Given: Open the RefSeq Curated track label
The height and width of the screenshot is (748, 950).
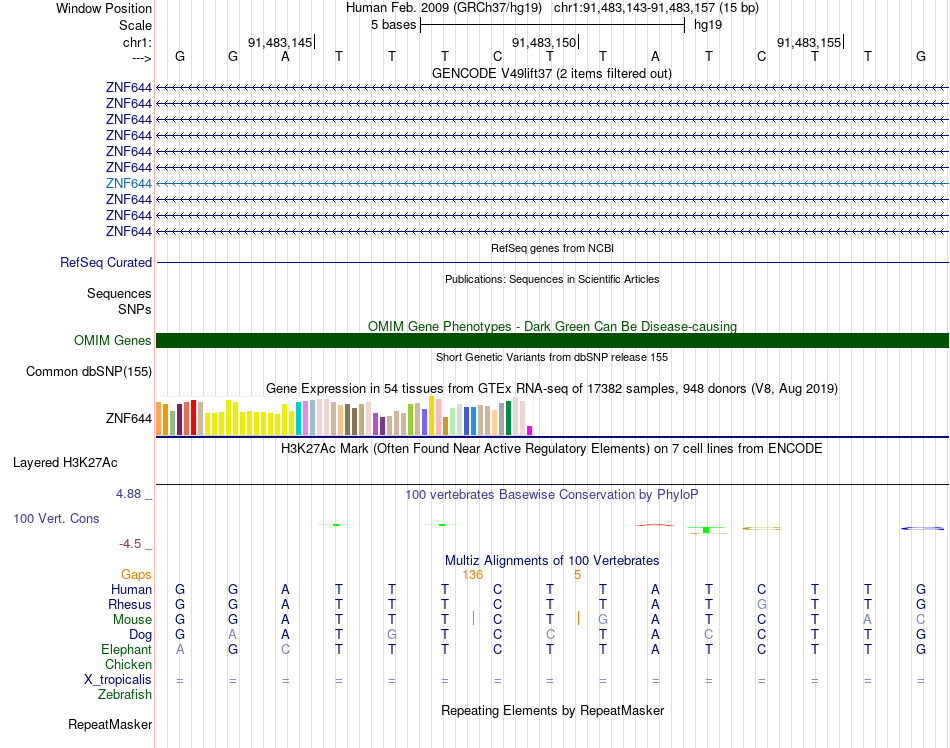Looking at the screenshot, I should [x=106, y=262].
